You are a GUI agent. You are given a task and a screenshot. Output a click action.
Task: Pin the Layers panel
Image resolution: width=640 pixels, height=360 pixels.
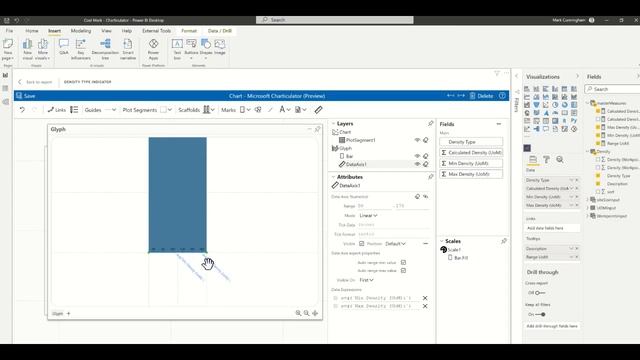click(431, 123)
